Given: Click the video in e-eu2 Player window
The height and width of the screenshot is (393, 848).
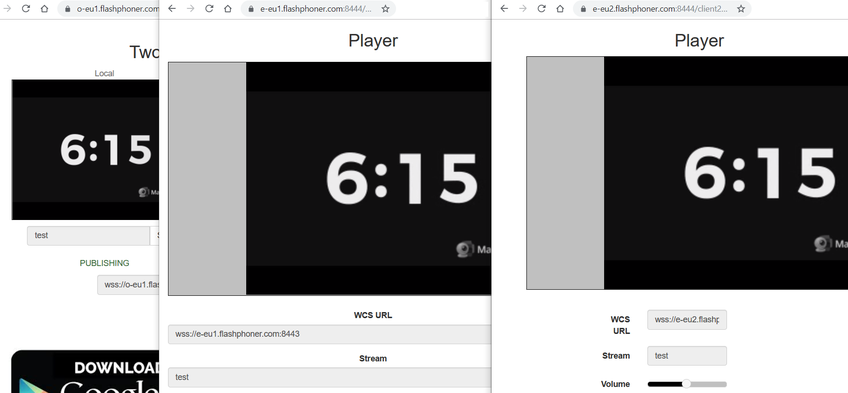Looking at the screenshot, I should tap(687, 173).
